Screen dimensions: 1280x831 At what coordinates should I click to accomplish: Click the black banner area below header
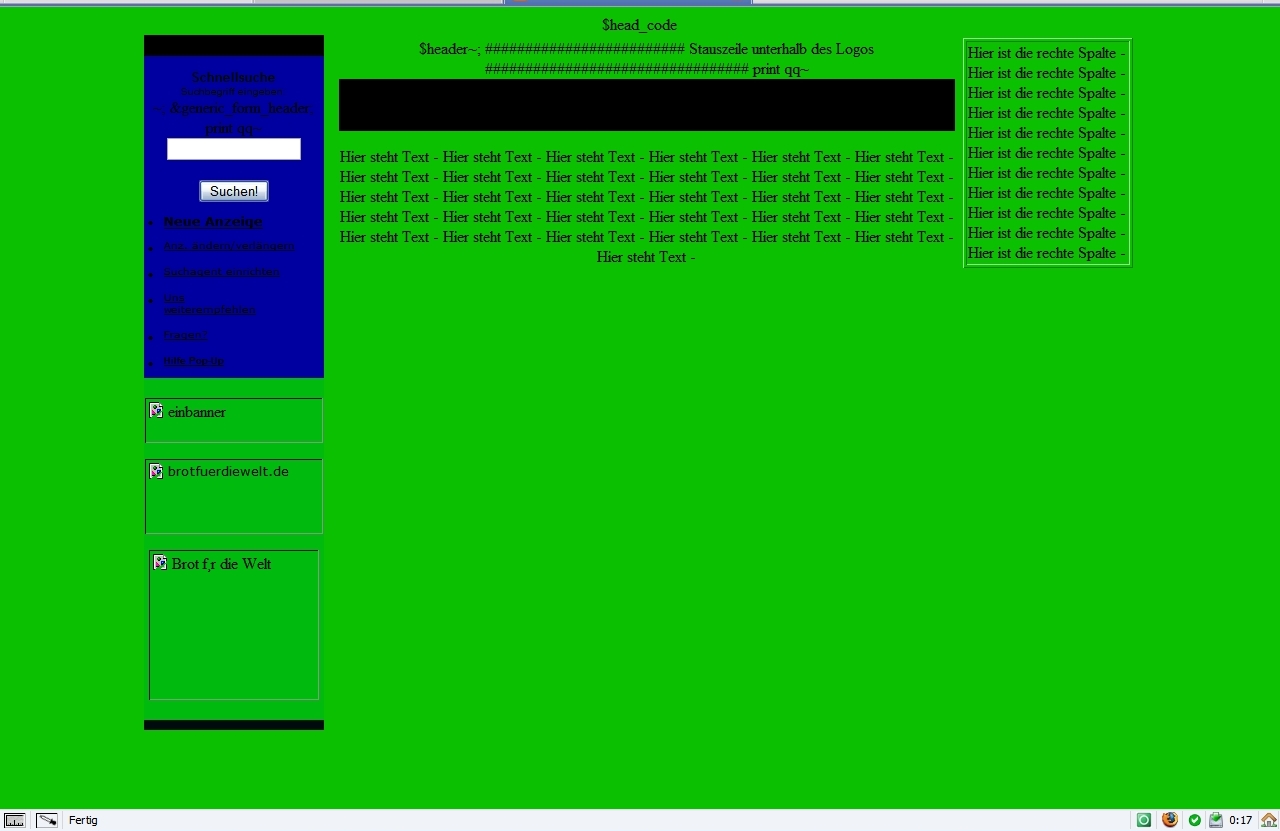(646, 105)
